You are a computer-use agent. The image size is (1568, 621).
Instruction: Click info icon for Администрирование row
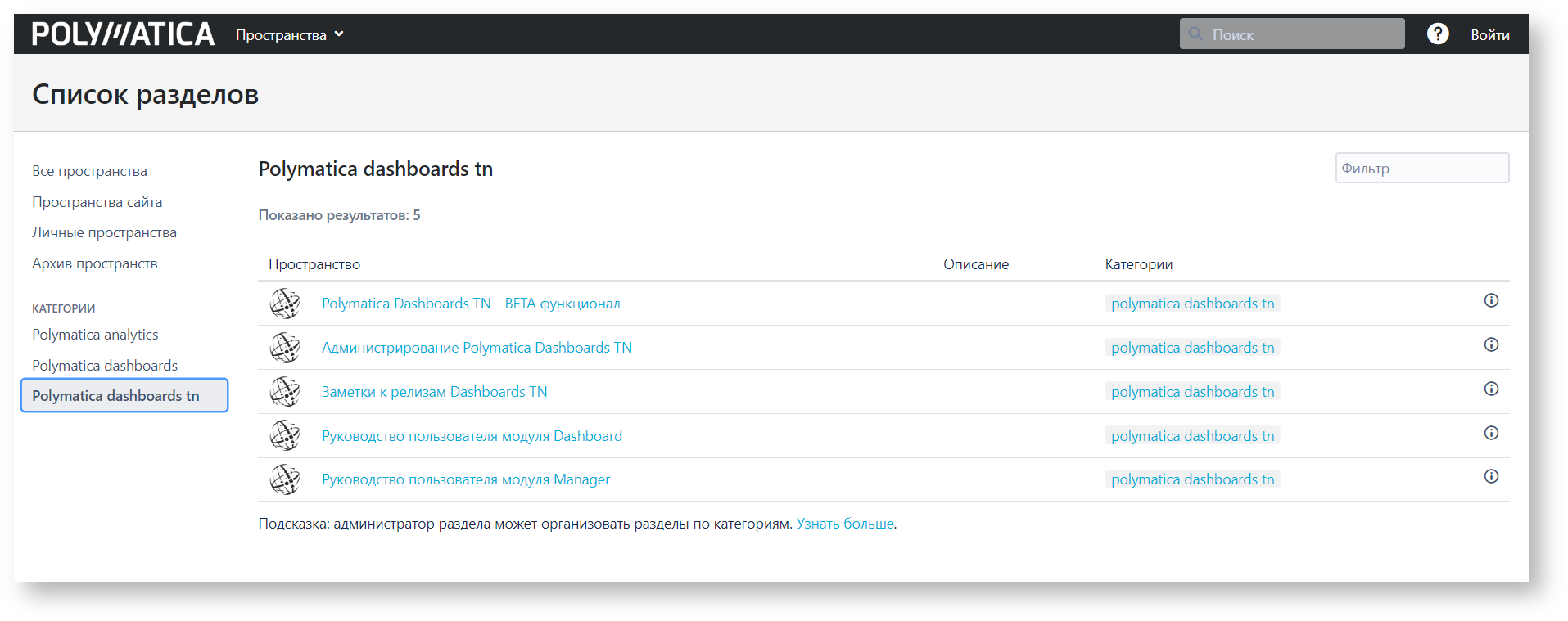[1491, 345]
